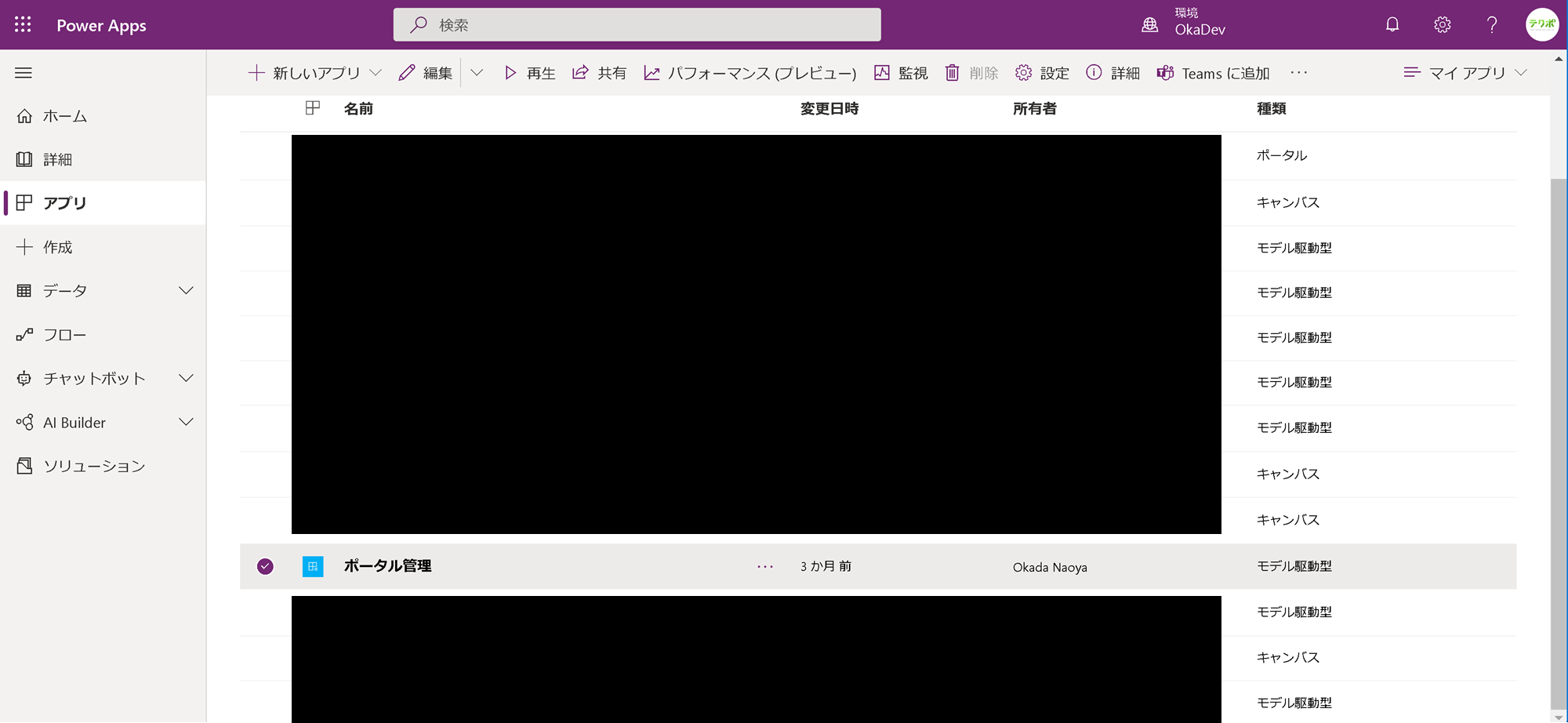Deselect the ポータル管理 row checkmark
Screen dimensions: 1568x723
coord(265,566)
